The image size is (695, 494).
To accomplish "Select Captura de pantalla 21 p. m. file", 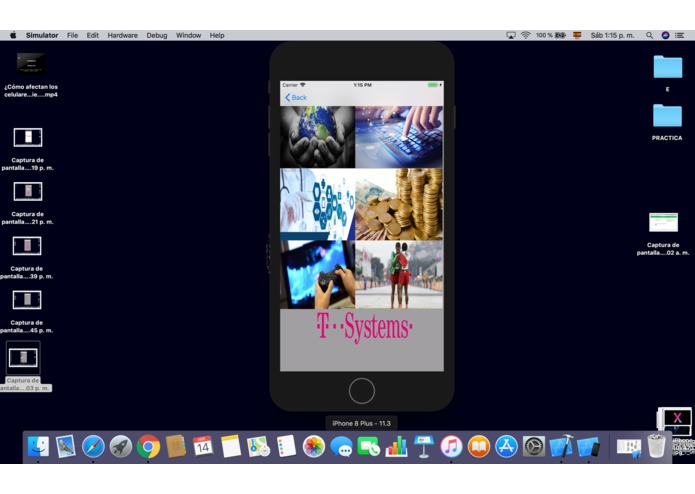I will point(27,203).
